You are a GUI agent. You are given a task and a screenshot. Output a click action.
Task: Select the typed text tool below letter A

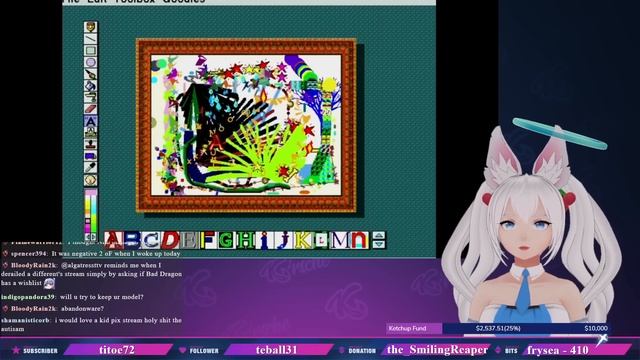click(x=91, y=133)
